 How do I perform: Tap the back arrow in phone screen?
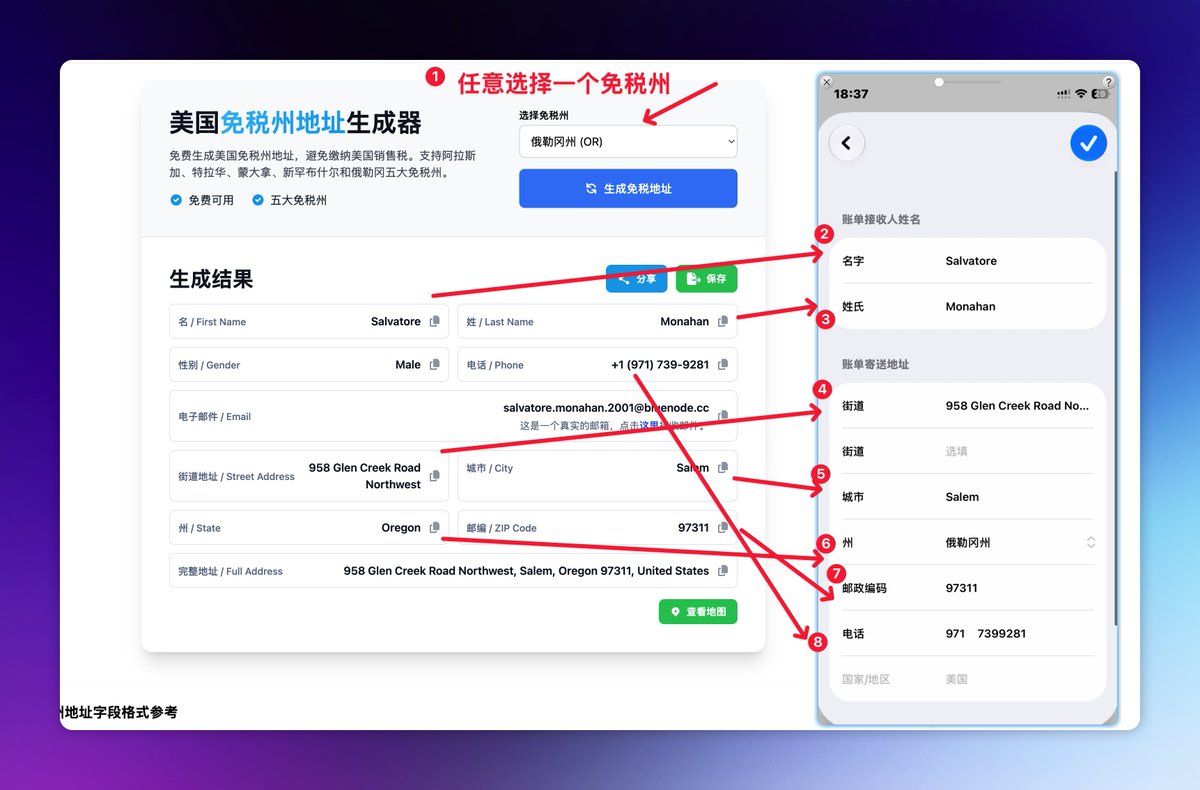(x=847, y=143)
